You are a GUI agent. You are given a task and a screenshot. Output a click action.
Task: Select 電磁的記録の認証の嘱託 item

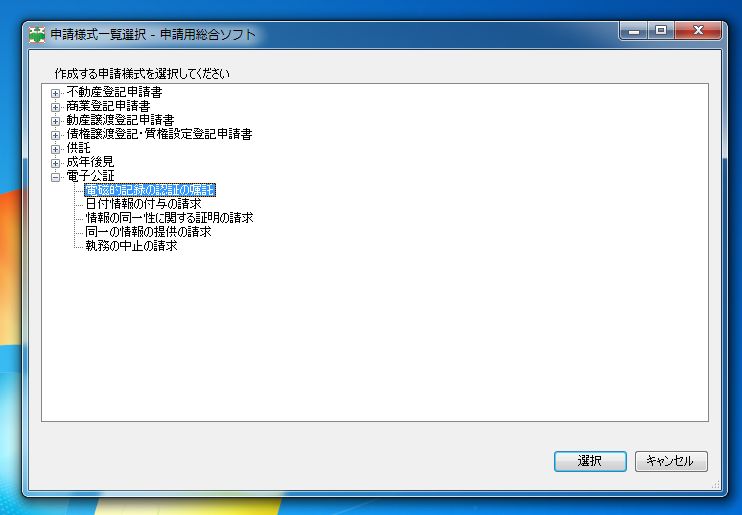coord(150,190)
